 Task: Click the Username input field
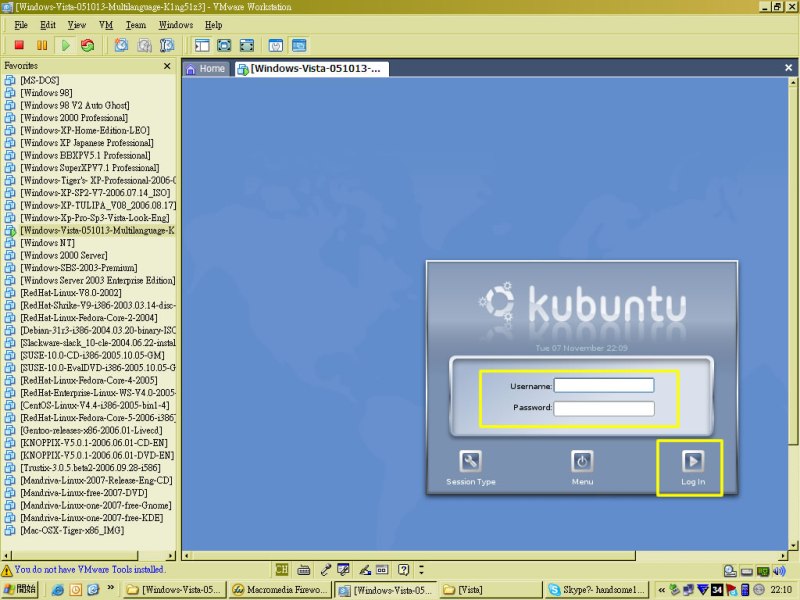pos(604,385)
